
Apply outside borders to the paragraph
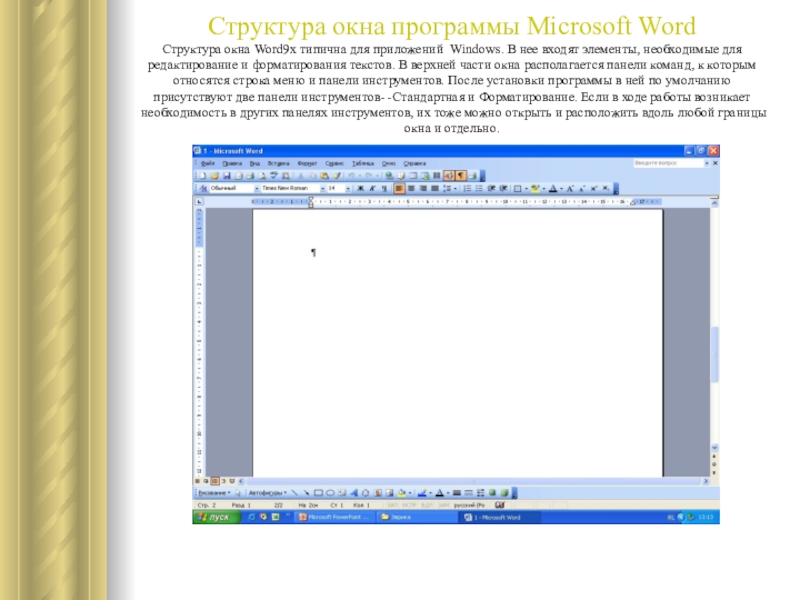point(517,188)
